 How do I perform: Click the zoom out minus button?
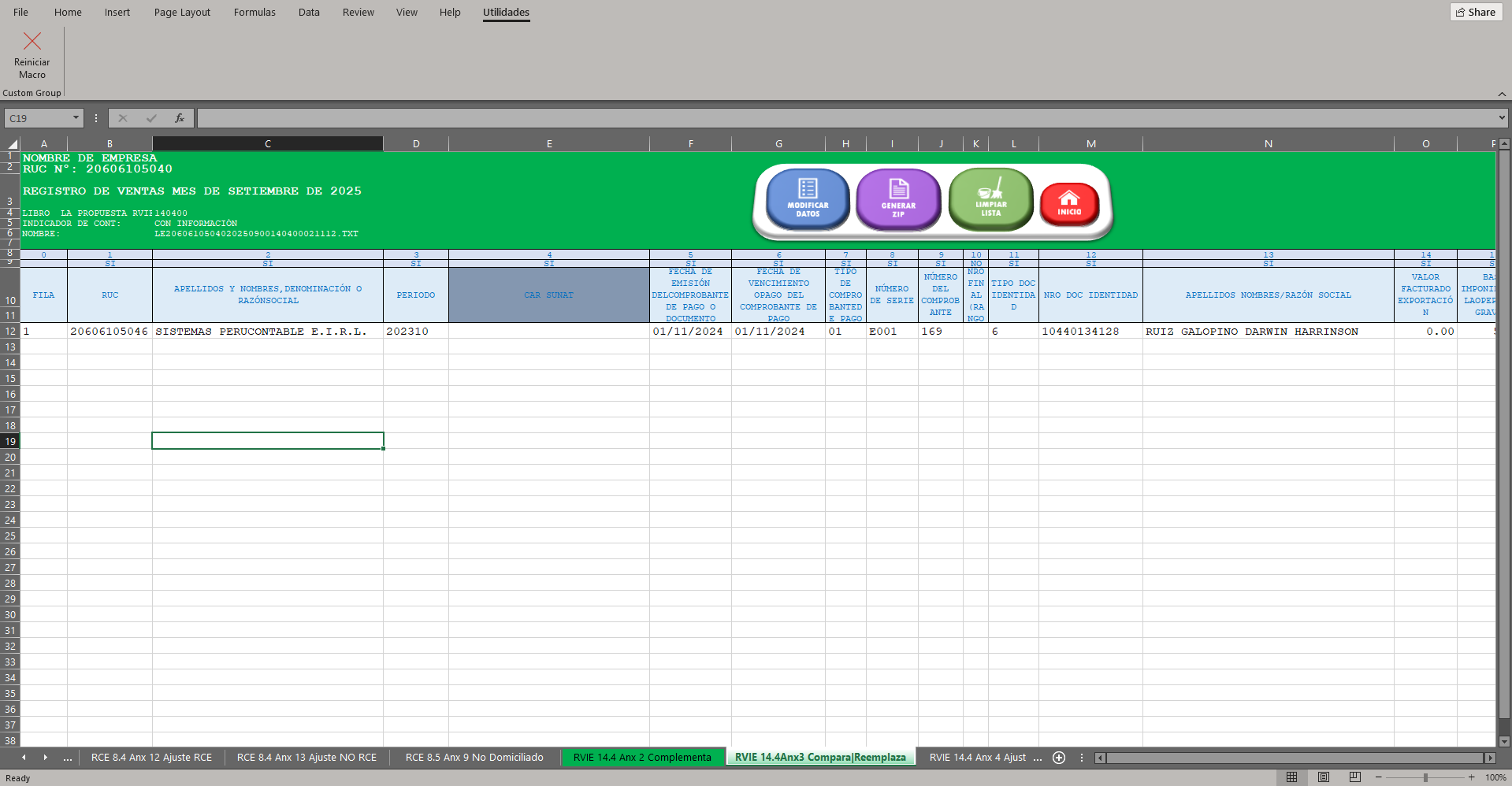coord(1379,777)
